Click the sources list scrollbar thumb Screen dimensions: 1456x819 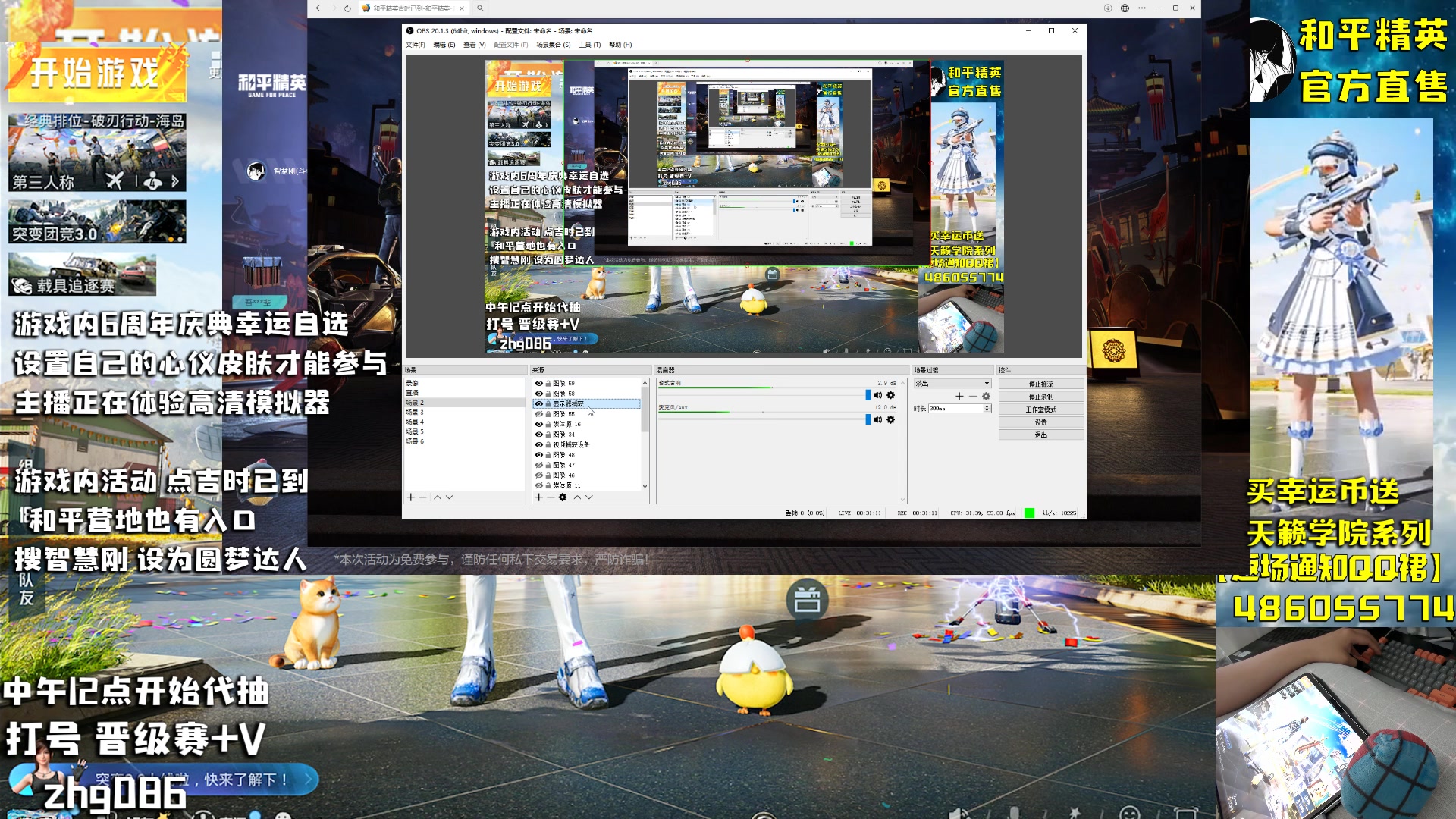[x=645, y=409]
